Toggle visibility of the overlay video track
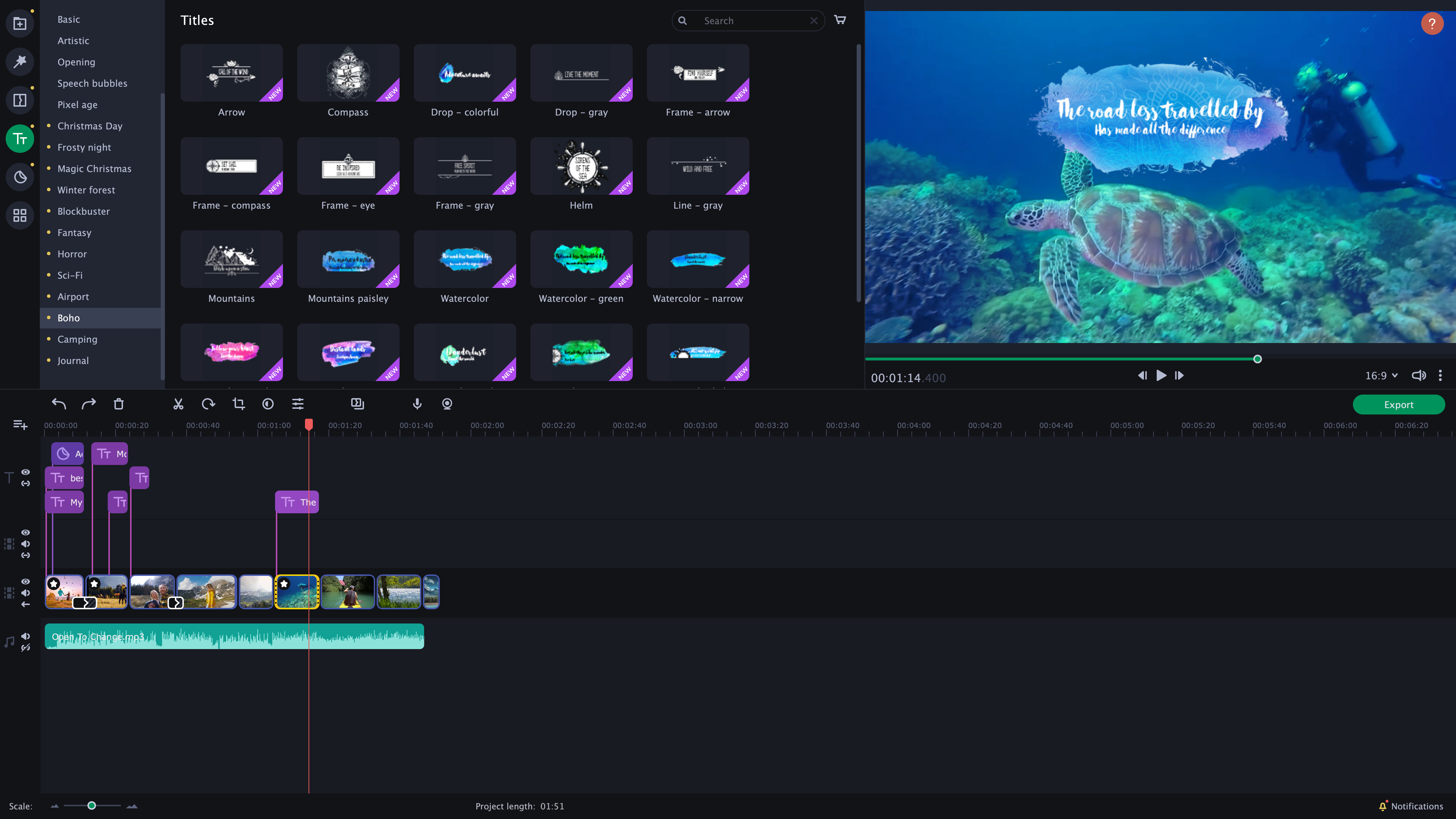1456x819 pixels. 26,532
